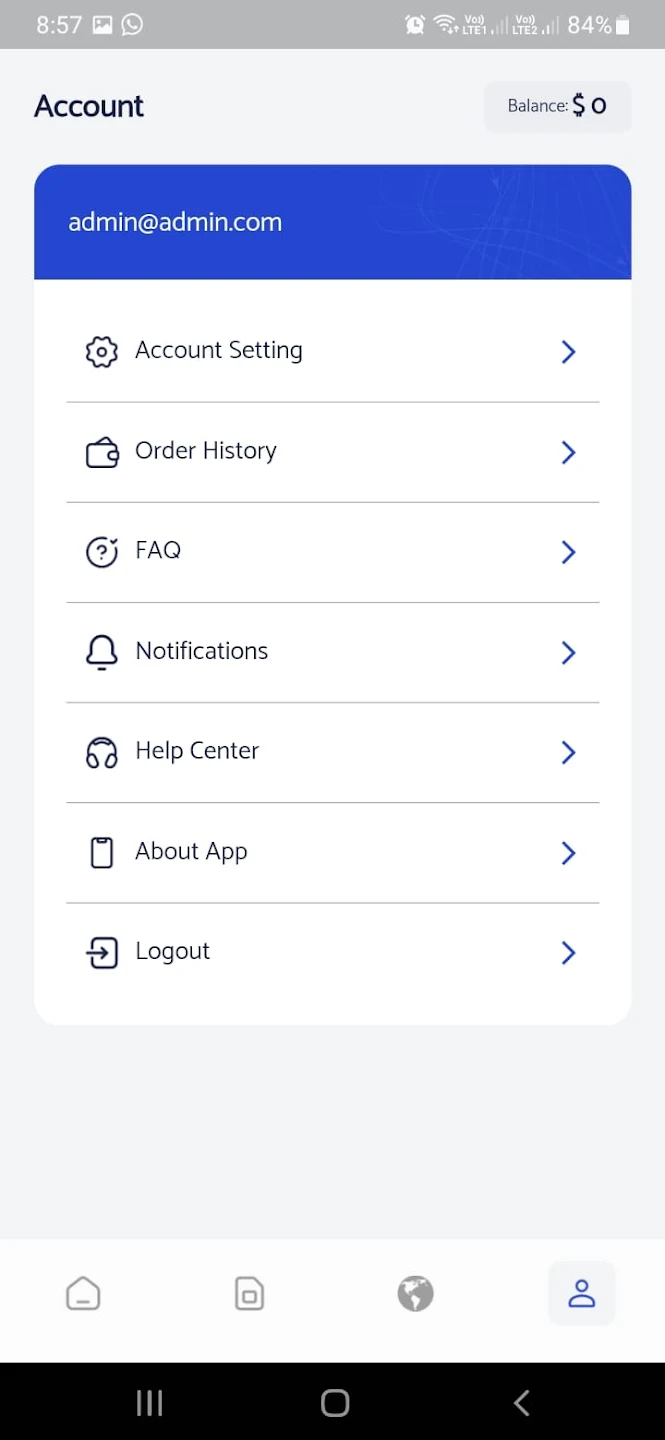This screenshot has height=1440, width=665.
Task: Click the FAQ question mark icon
Action: click(x=101, y=552)
